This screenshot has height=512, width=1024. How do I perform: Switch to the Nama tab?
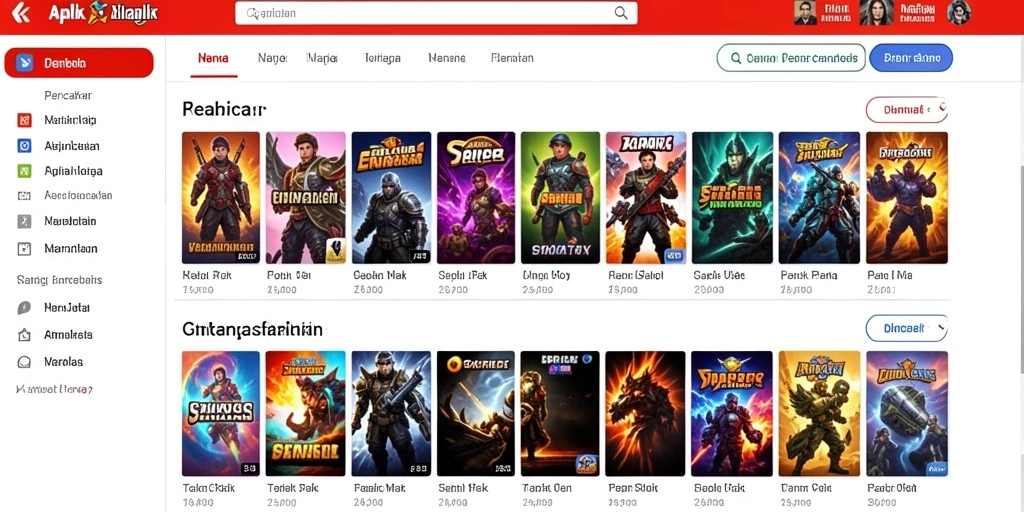click(213, 58)
